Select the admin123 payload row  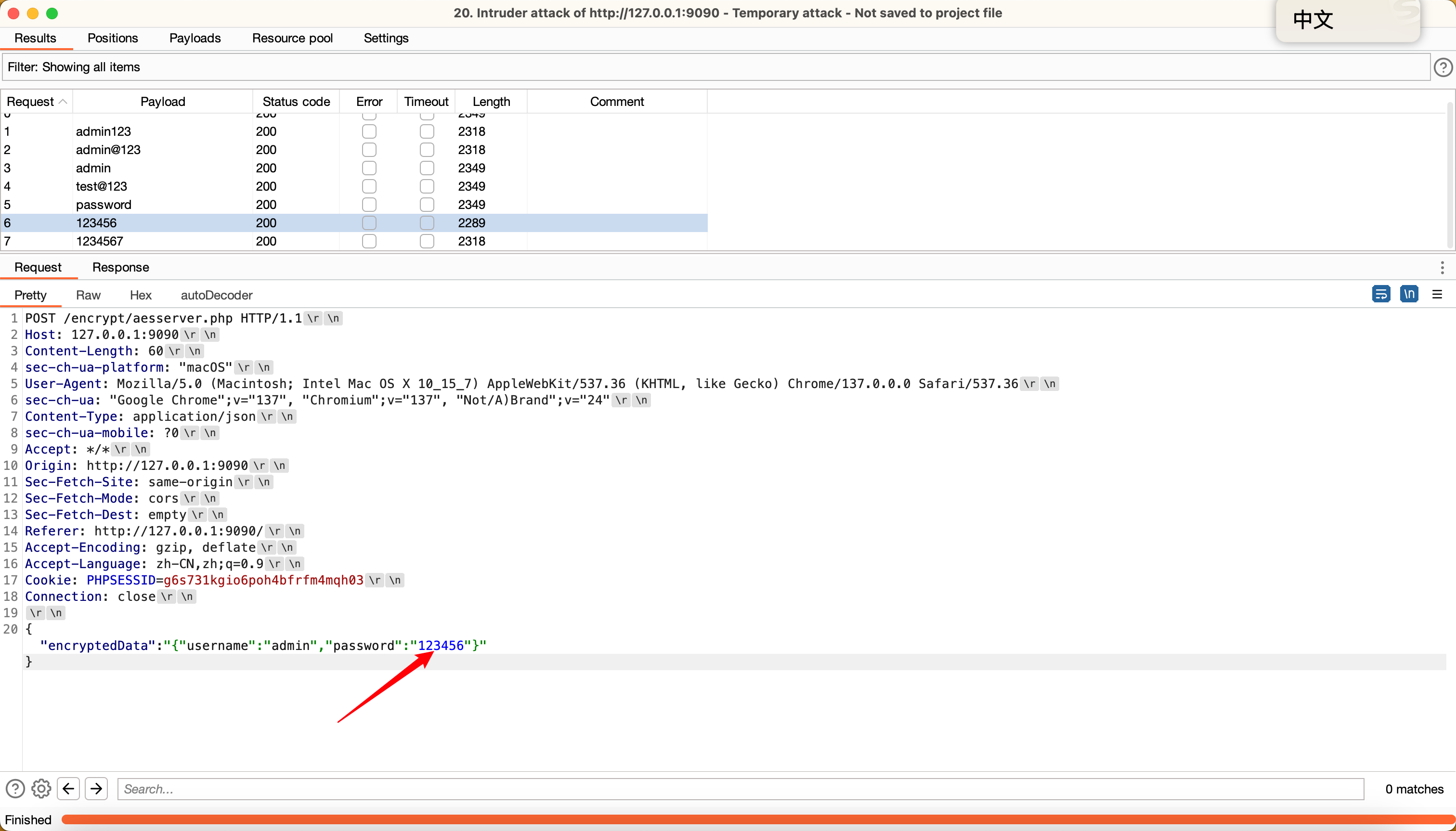click(354, 132)
